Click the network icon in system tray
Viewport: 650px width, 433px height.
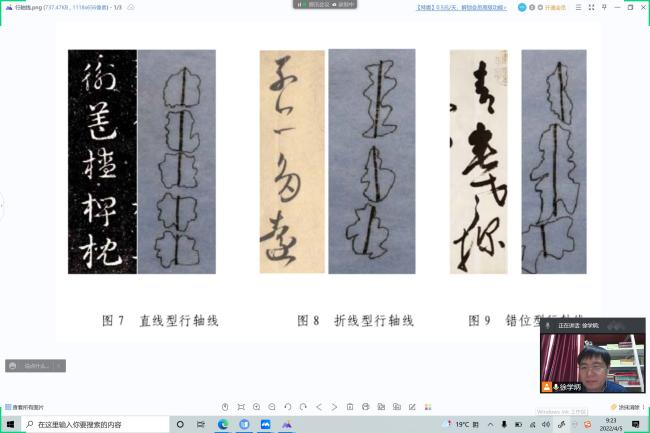click(533, 424)
